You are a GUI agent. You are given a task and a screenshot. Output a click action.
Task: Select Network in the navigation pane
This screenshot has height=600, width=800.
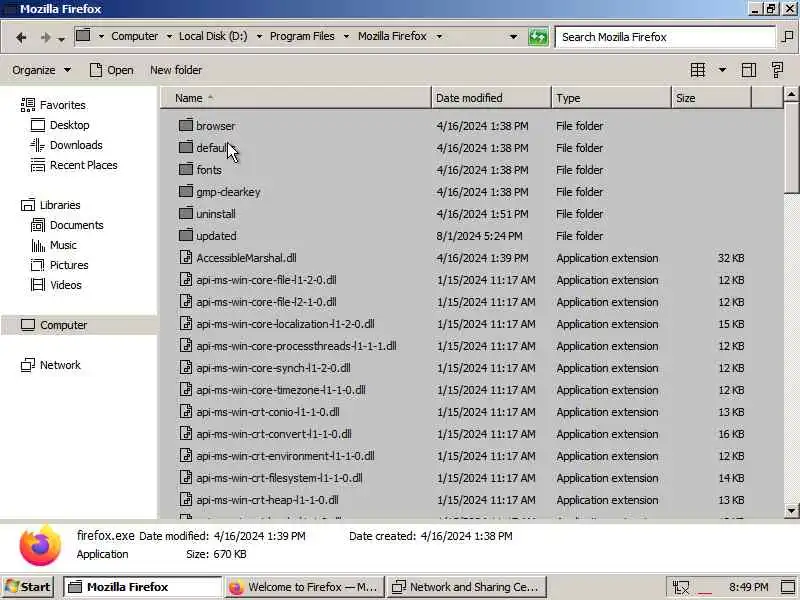pyautogui.click(x=51, y=365)
